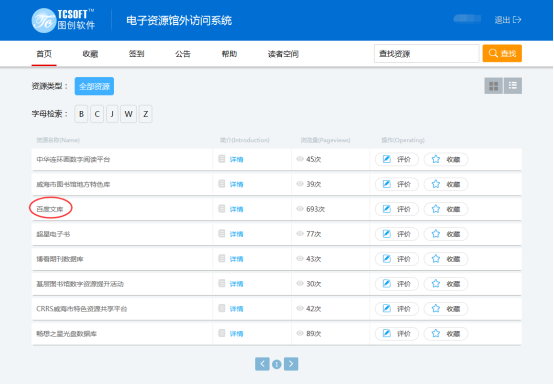
Task: Filter resources by letter B
Action: point(81,114)
